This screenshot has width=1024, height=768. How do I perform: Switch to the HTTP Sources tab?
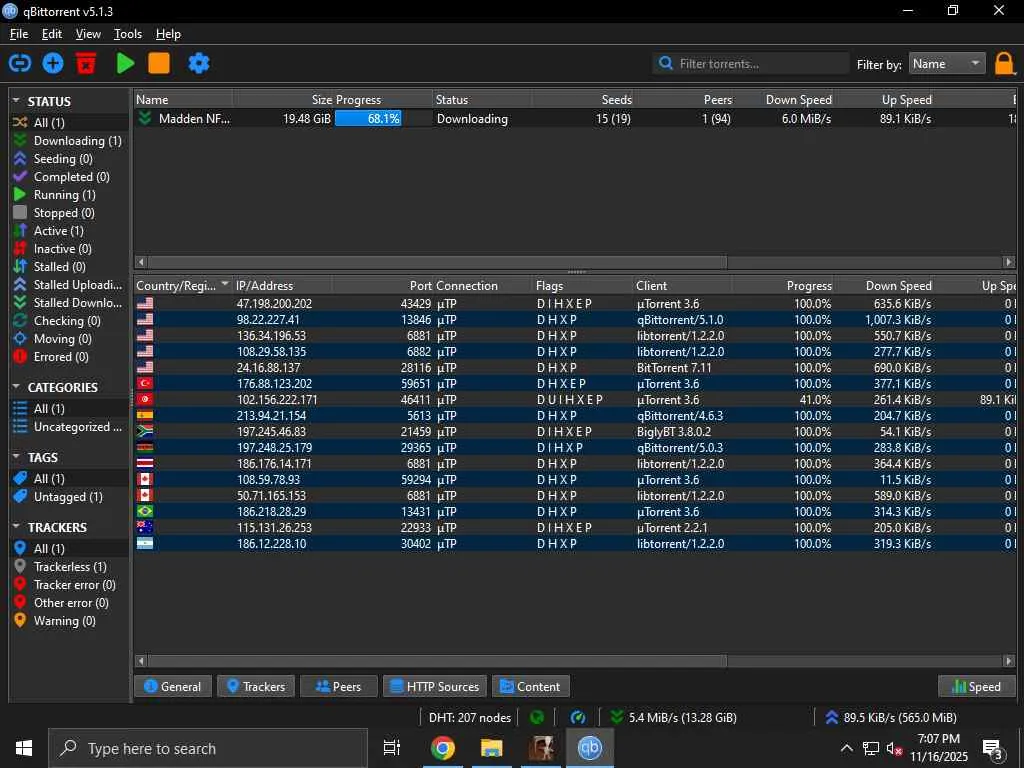tap(435, 686)
